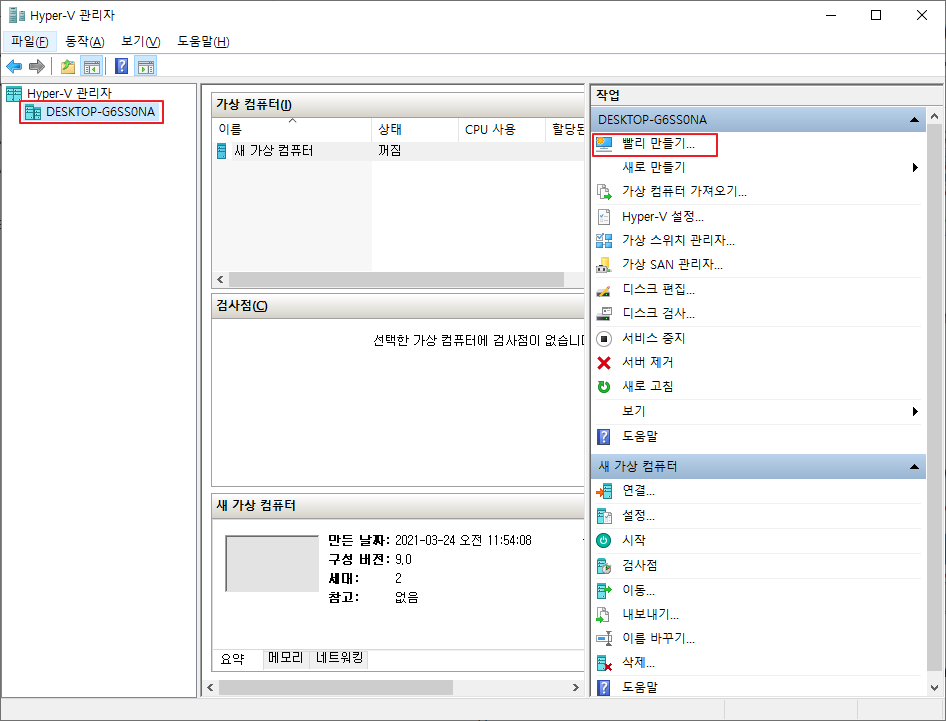The height and width of the screenshot is (721, 946).
Task: Expand the 새로 만들기 submenu arrow
Action: (915, 168)
